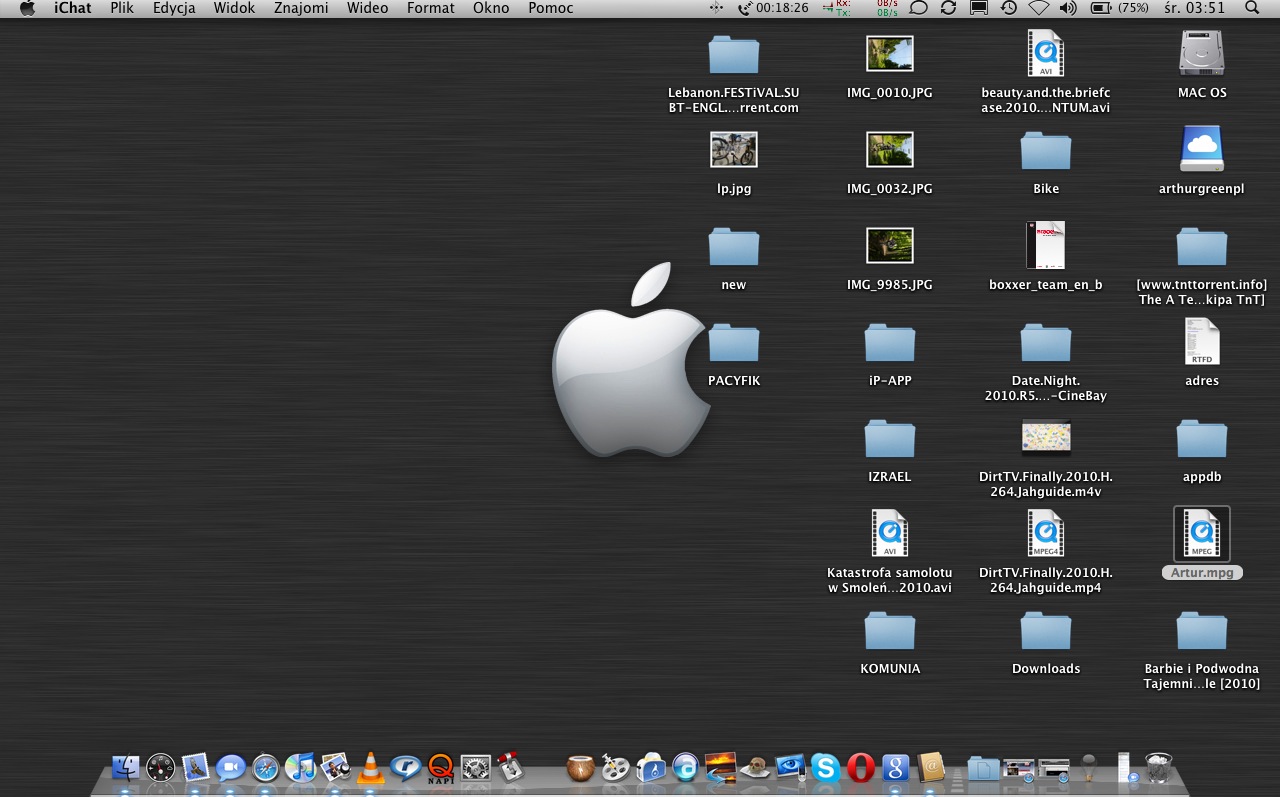The height and width of the screenshot is (797, 1280).
Task: Open iPhoto from the dock
Action: pos(335,767)
